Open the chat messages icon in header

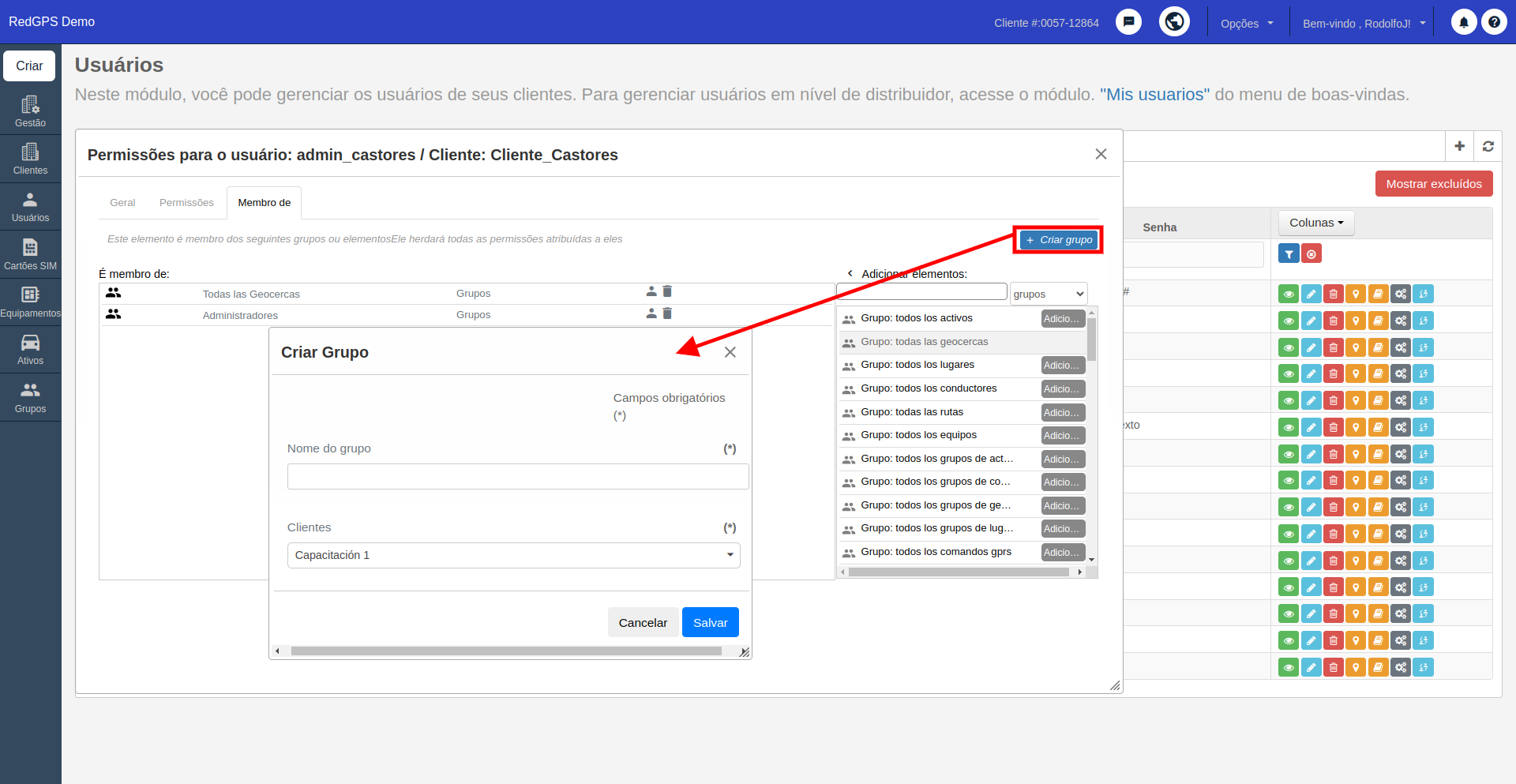1128,22
